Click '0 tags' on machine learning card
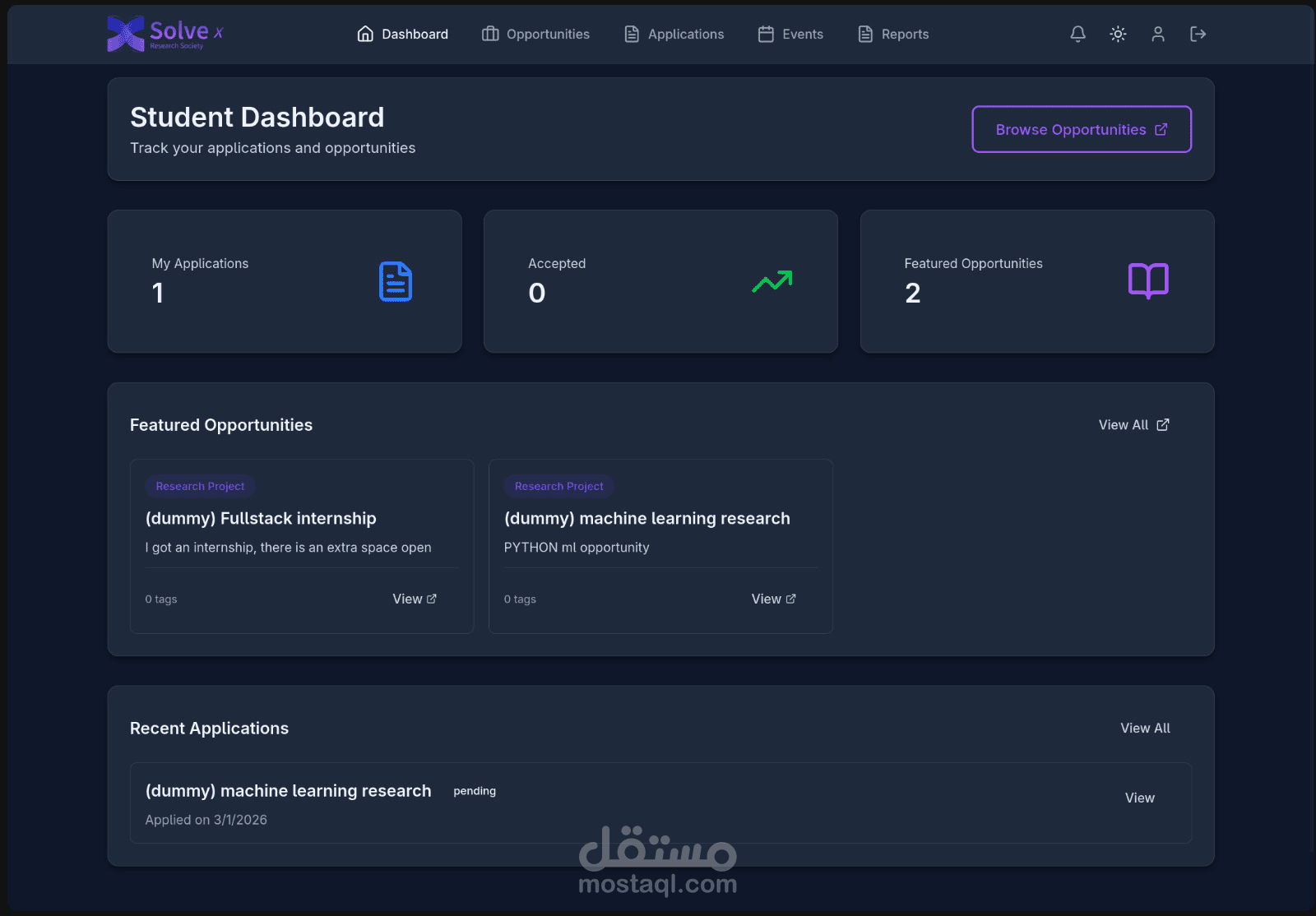The image size is (1316, 916). pos(520,599)
